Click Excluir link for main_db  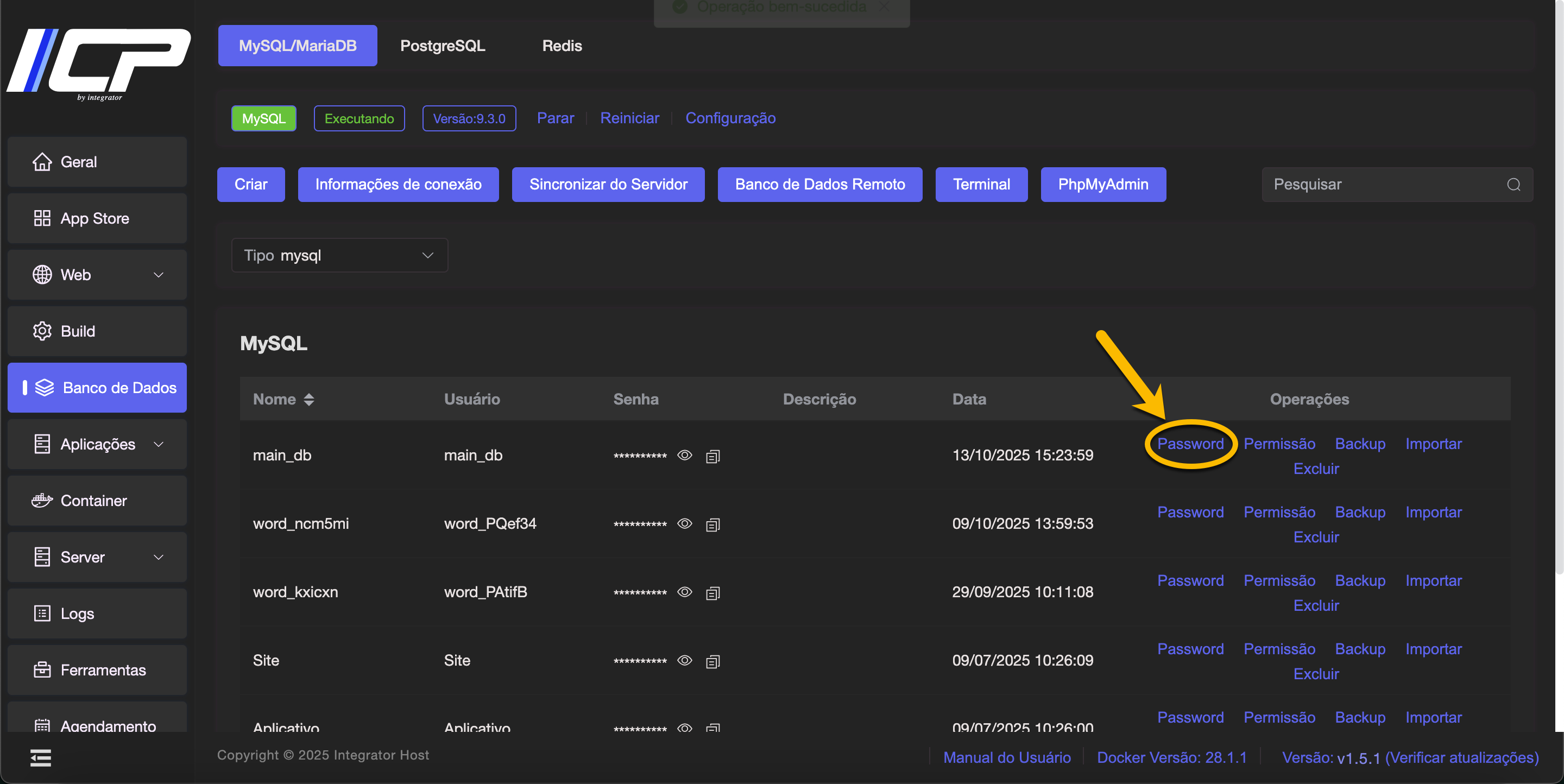coord(1316,469)
